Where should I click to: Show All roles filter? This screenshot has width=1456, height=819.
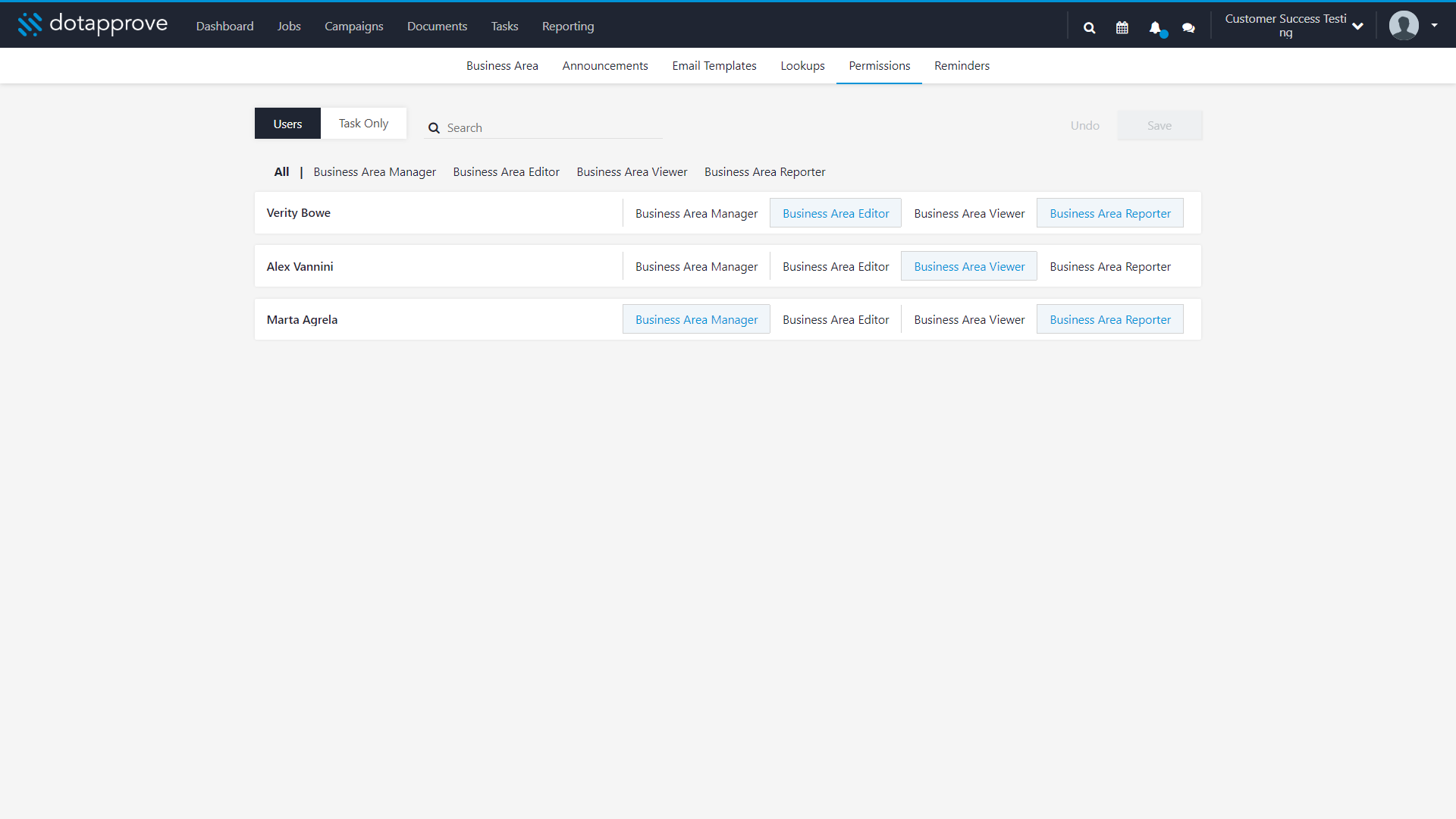[281, 172]
